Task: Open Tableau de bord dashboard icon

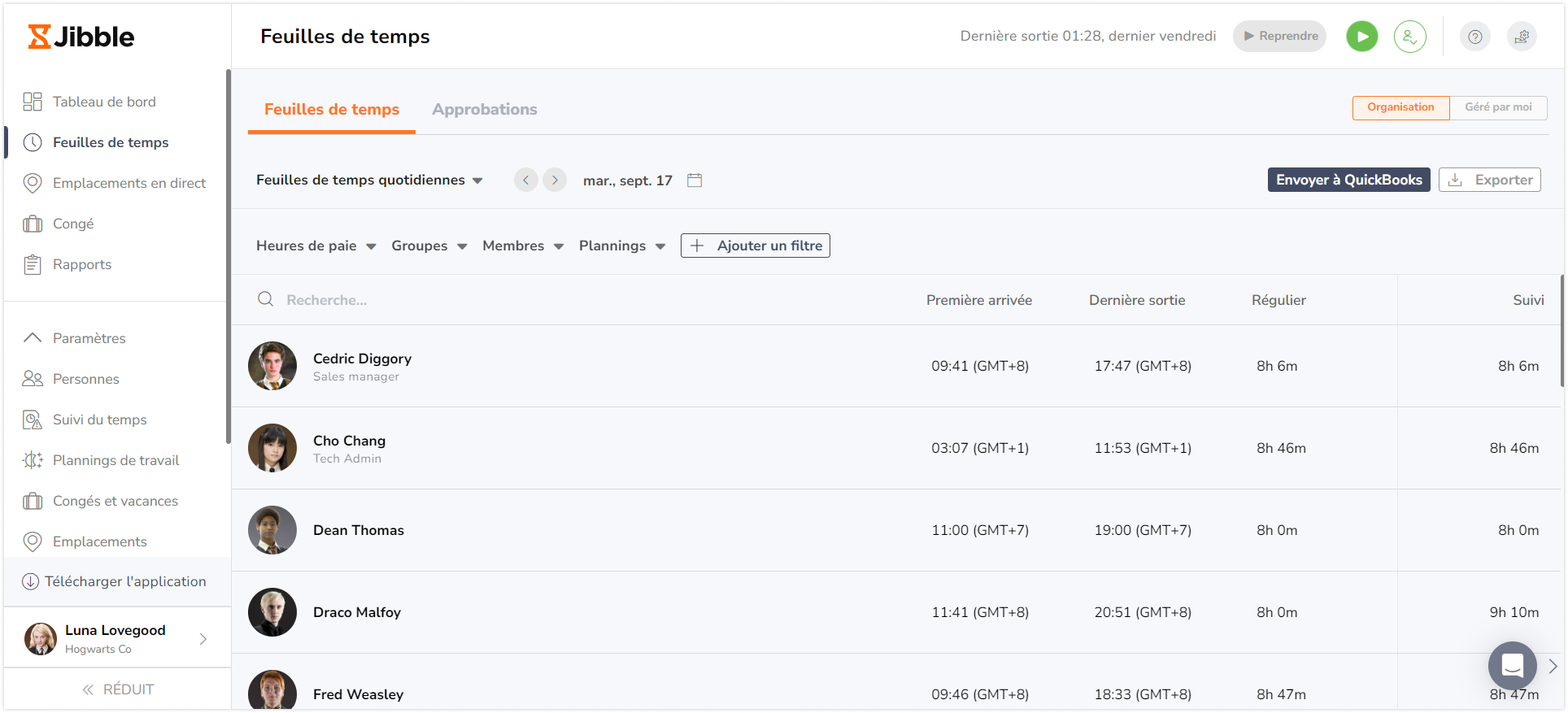Action: coord(33,102)
